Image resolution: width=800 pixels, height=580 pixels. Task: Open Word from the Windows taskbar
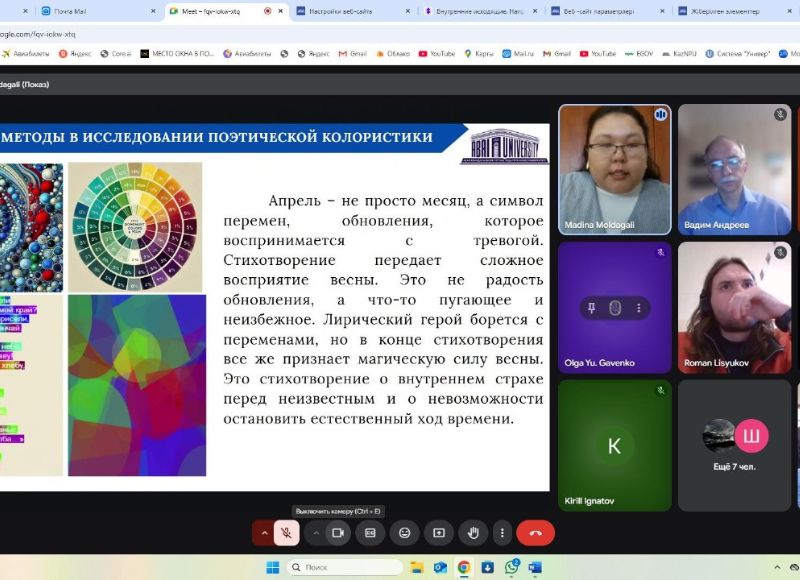coord(535,567)
